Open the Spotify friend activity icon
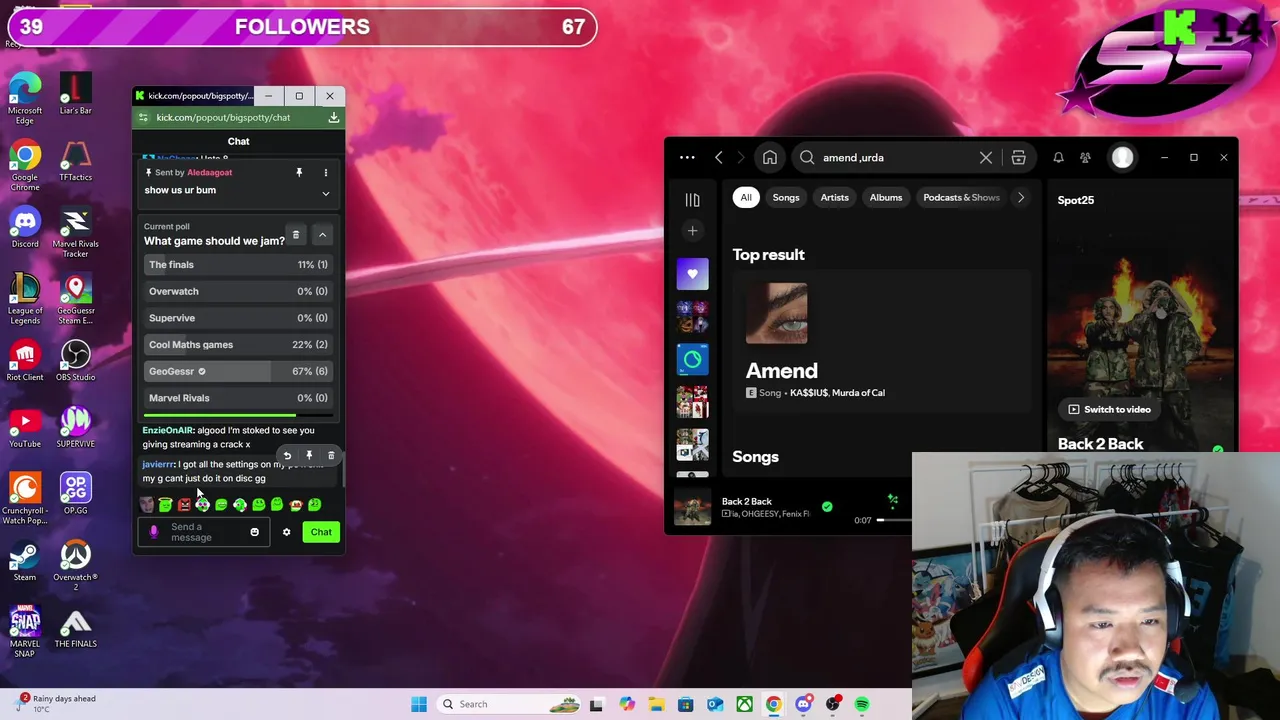 coord(1085,157)
